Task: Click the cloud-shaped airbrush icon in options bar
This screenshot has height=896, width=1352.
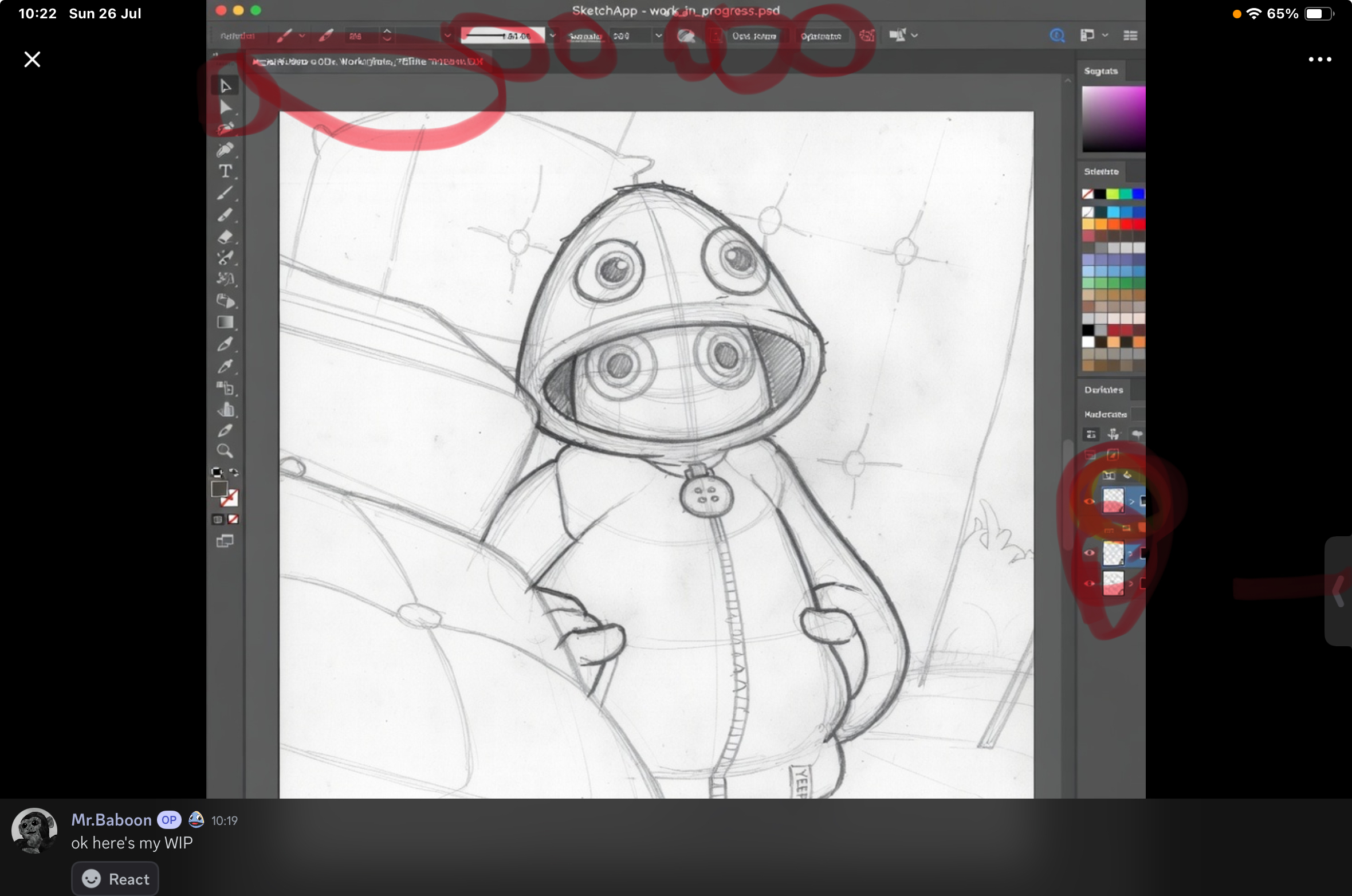Action: click(686, 36)
